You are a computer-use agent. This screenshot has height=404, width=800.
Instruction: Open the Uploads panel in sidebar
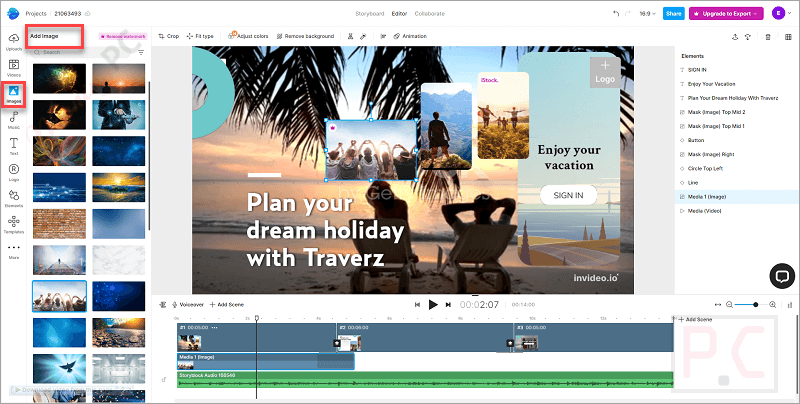pyautogui.click(x=14, y=42)
